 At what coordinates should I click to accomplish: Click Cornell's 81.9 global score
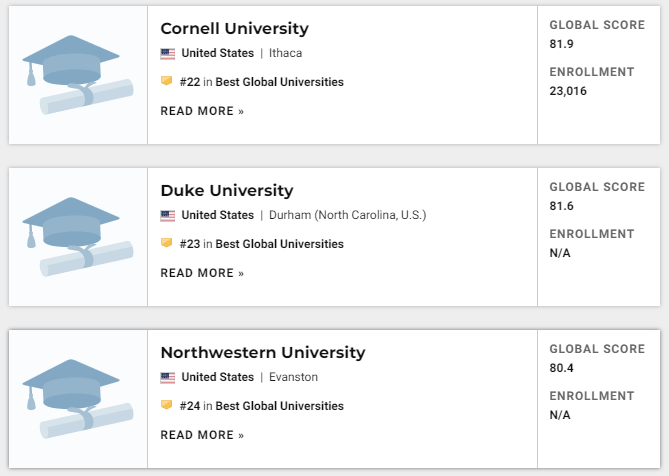click(561, 44)
